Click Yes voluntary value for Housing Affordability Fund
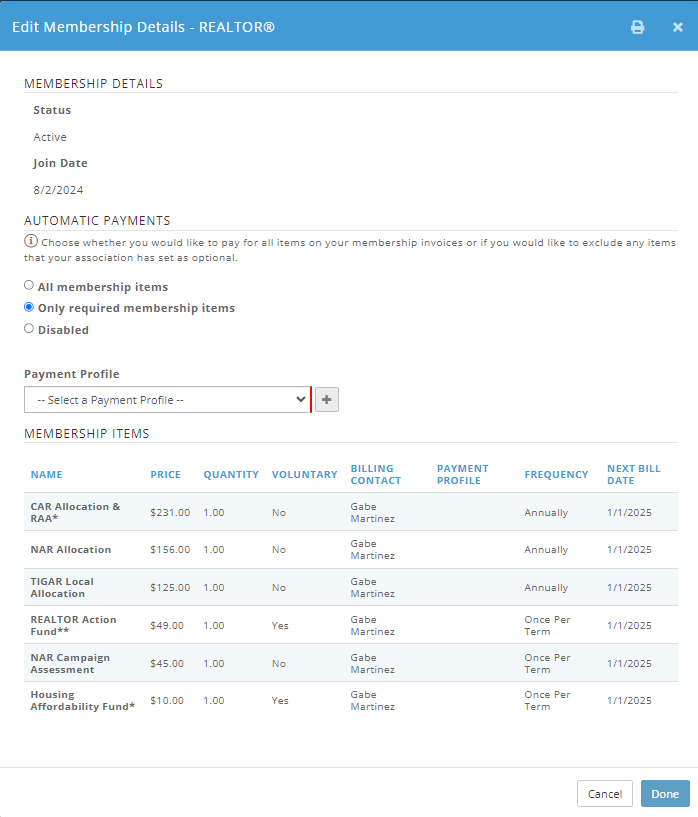Viewport: 698px width, 817px height. [x=280, y=701]
